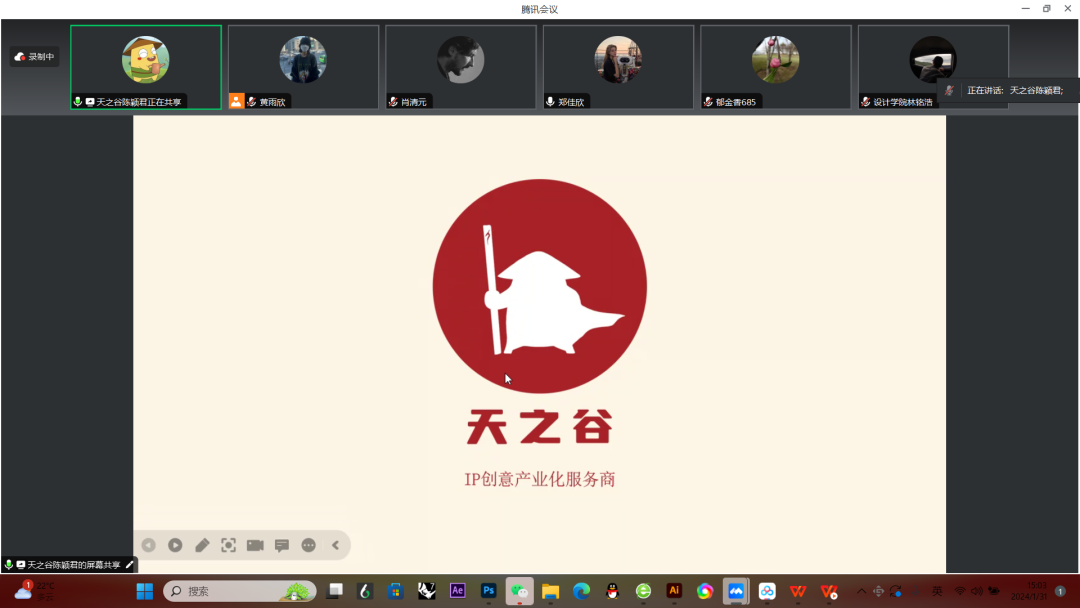
Task: Expand the system tray hidden icons chevron
Action: coord(861,591)
